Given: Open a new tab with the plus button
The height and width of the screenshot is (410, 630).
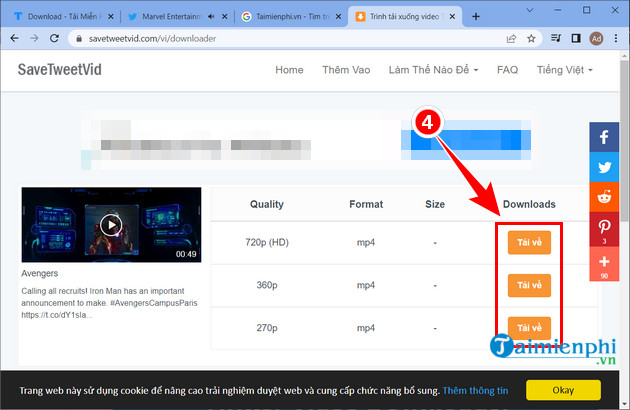Looking at the screenshot, I should tap(476, 16).
